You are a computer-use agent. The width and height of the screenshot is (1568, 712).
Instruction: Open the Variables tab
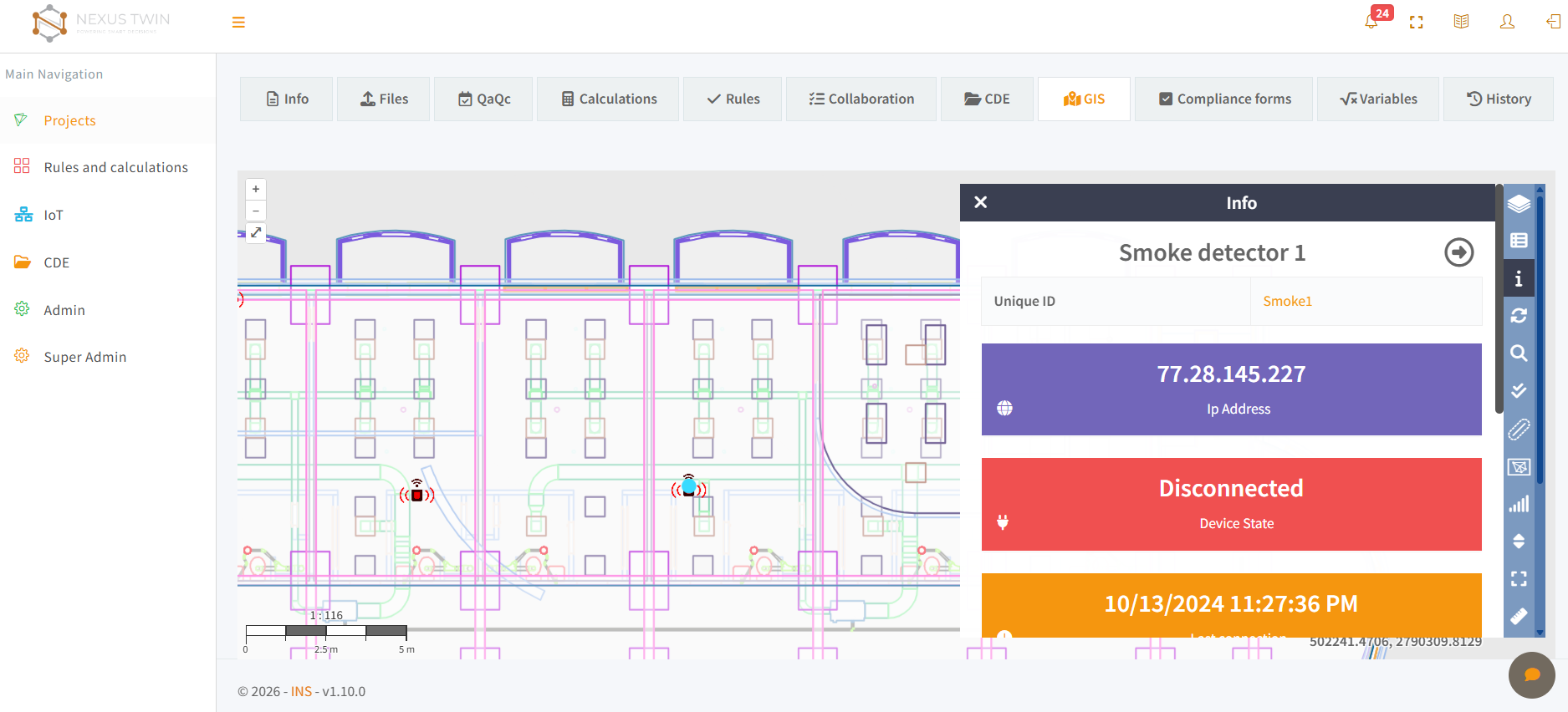coord(1378,99)
